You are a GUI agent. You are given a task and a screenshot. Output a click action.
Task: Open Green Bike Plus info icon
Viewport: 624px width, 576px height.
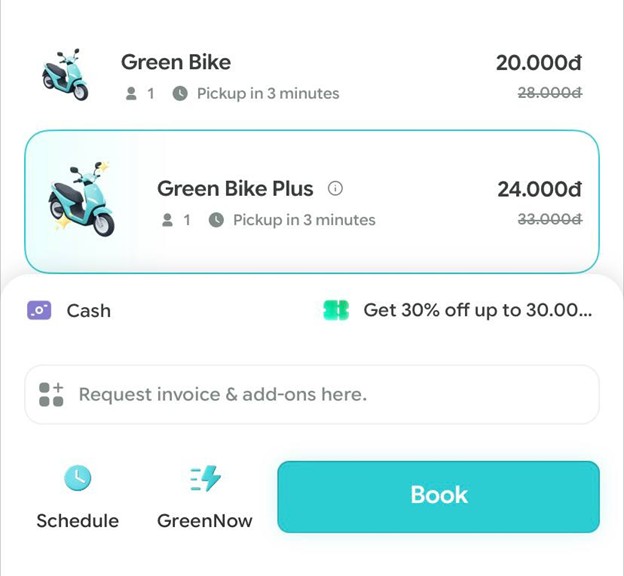336,188
